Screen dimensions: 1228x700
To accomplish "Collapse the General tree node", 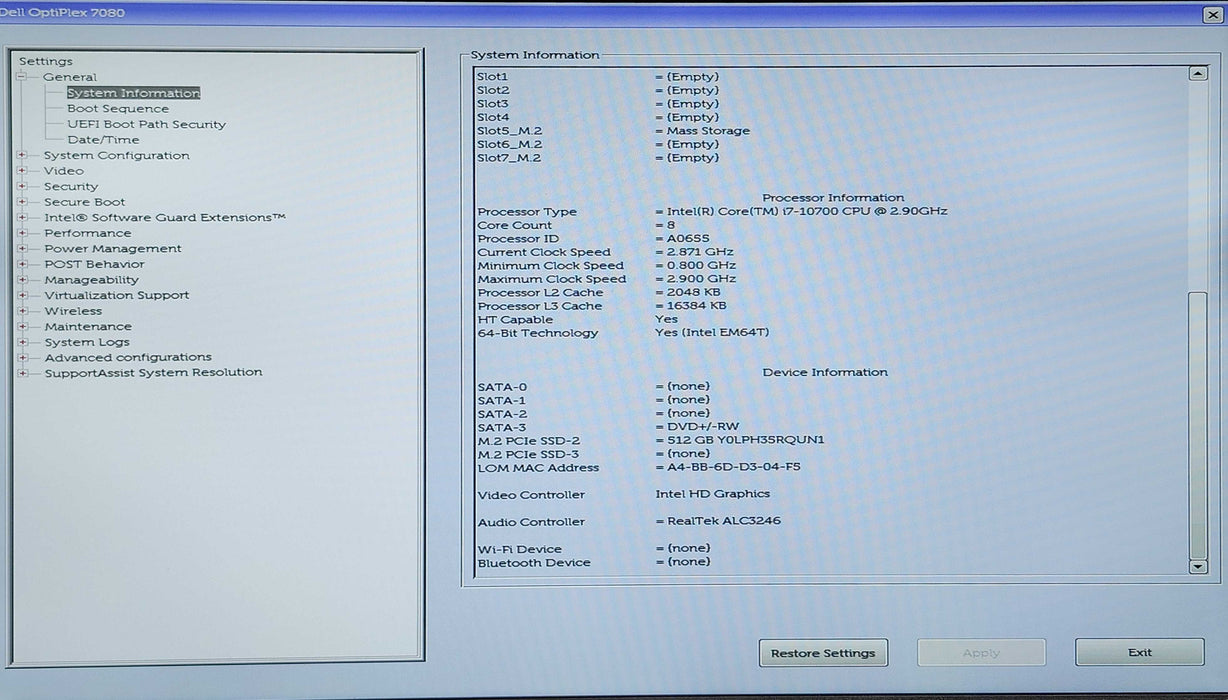I will [21, 77].
